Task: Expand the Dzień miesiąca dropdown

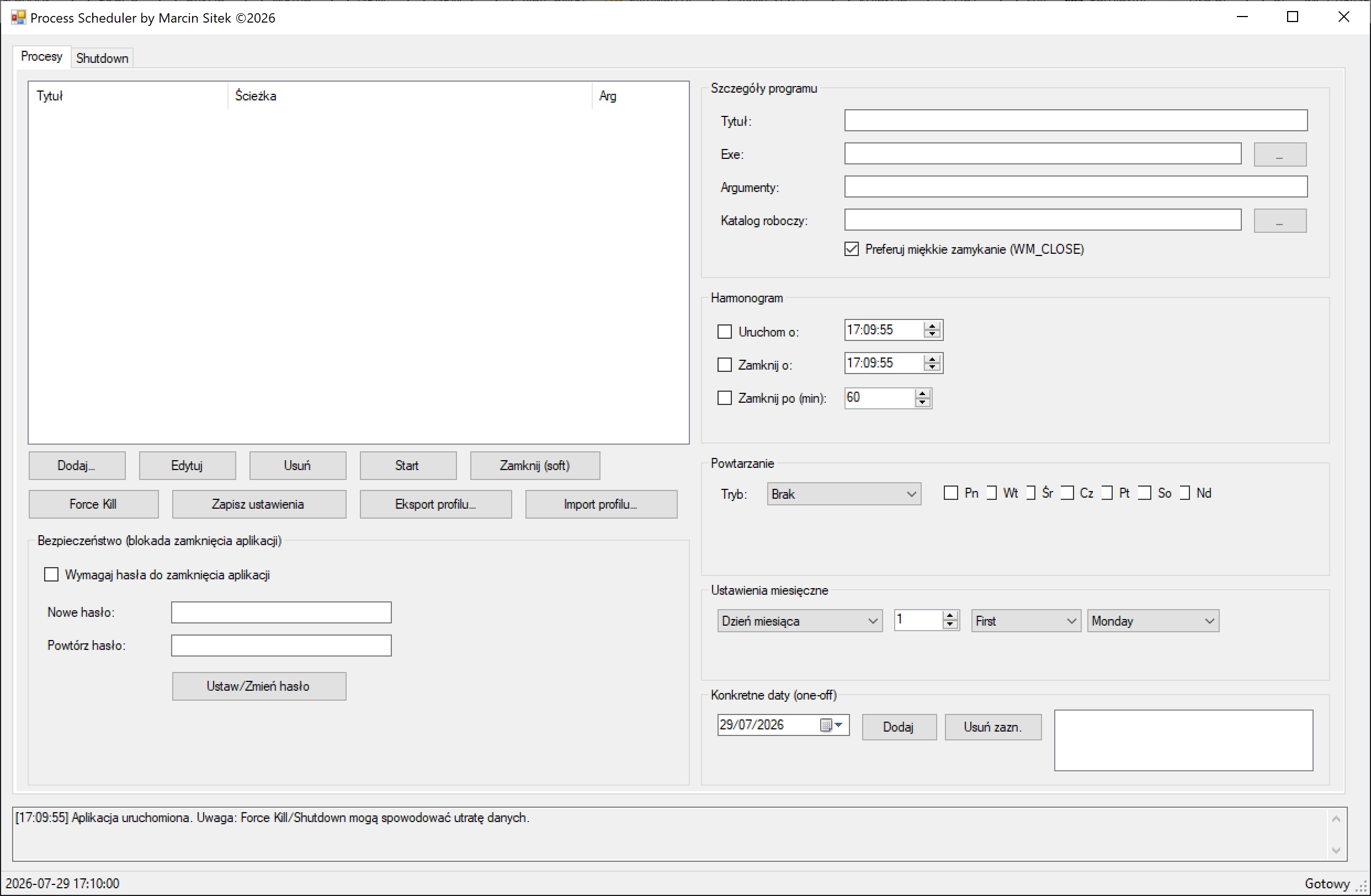Action: coord(800,621)
